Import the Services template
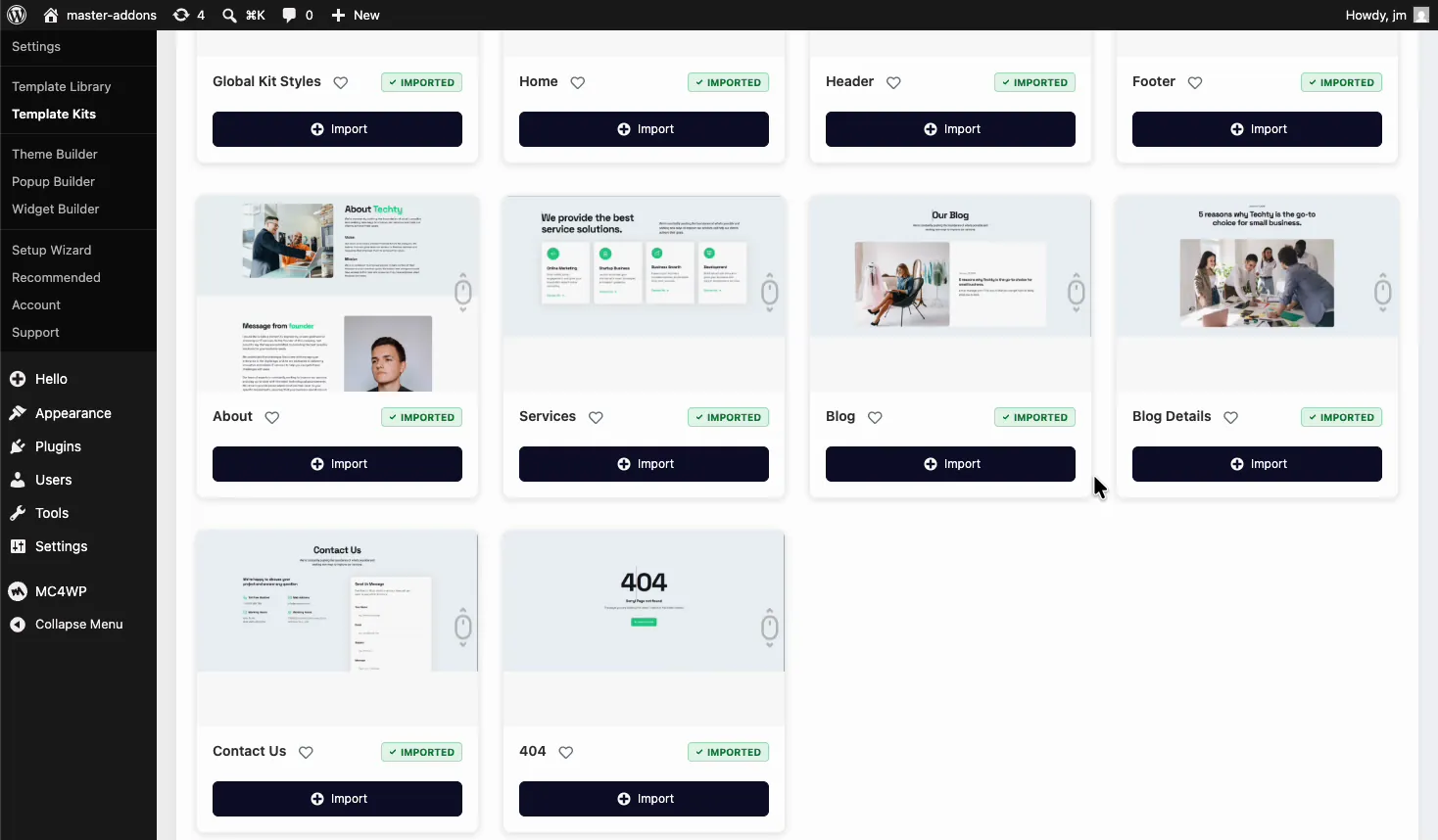This screenshot has width=1438, height=840. 644,464
